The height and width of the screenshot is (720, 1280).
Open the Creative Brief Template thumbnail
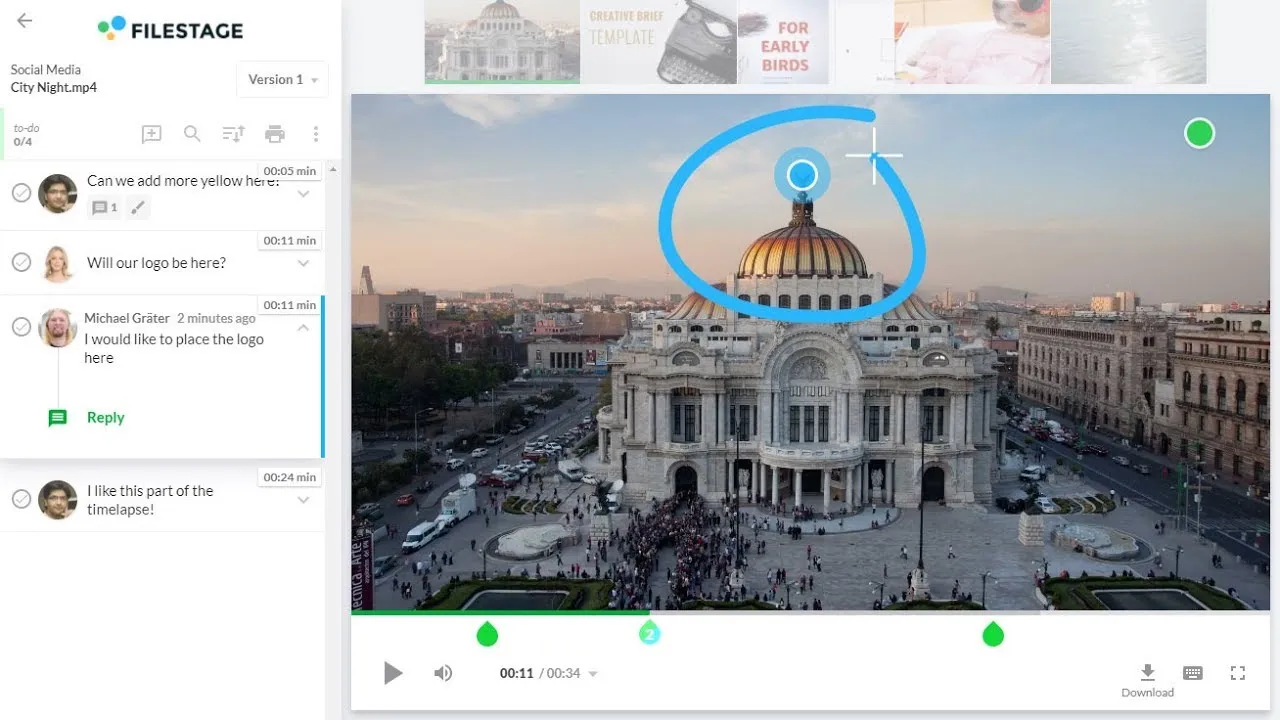[x=658, y=42]
